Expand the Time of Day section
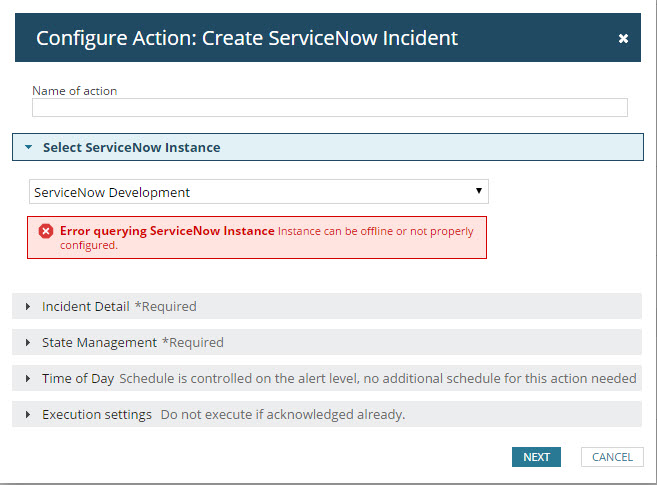Image resolution: width=657 pixels, height=485 pixels. pos(327,378)
